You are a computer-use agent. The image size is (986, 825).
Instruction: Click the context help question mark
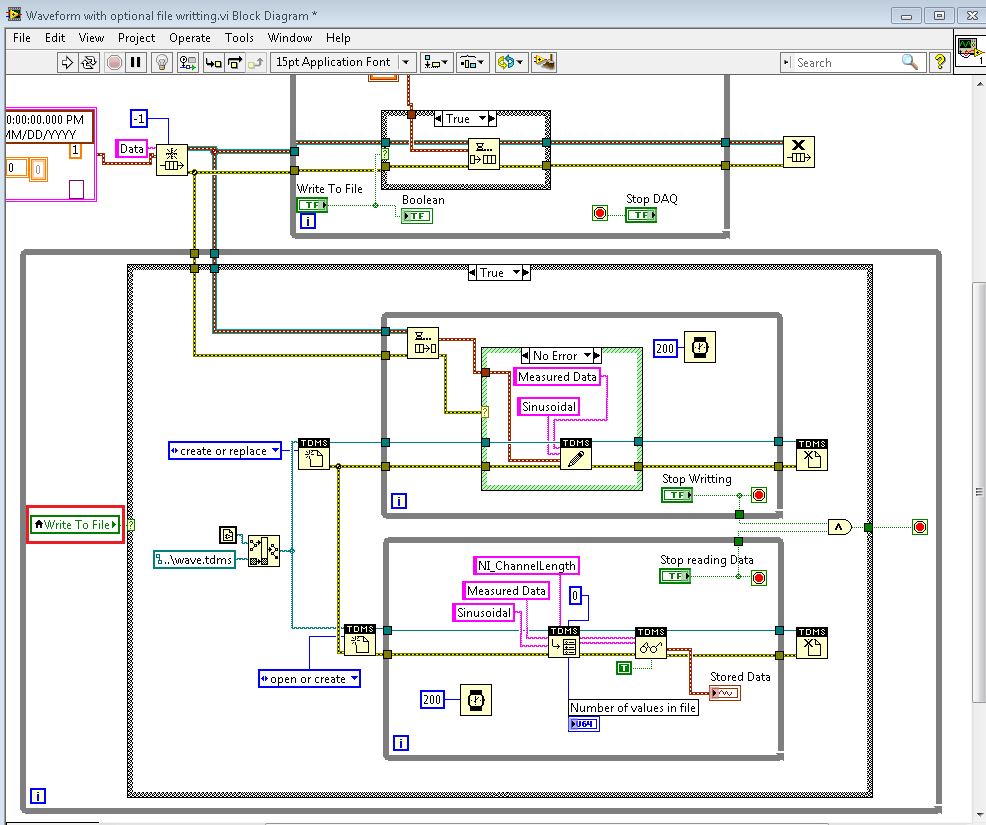point(939,62)
